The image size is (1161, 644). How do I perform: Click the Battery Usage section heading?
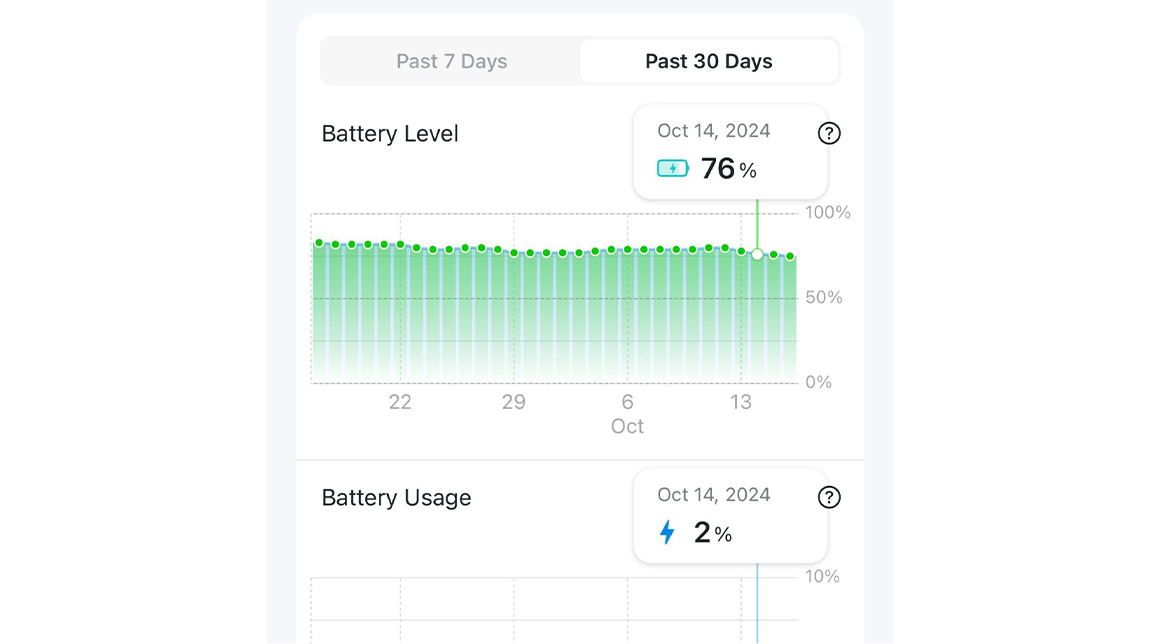point(396,498)
